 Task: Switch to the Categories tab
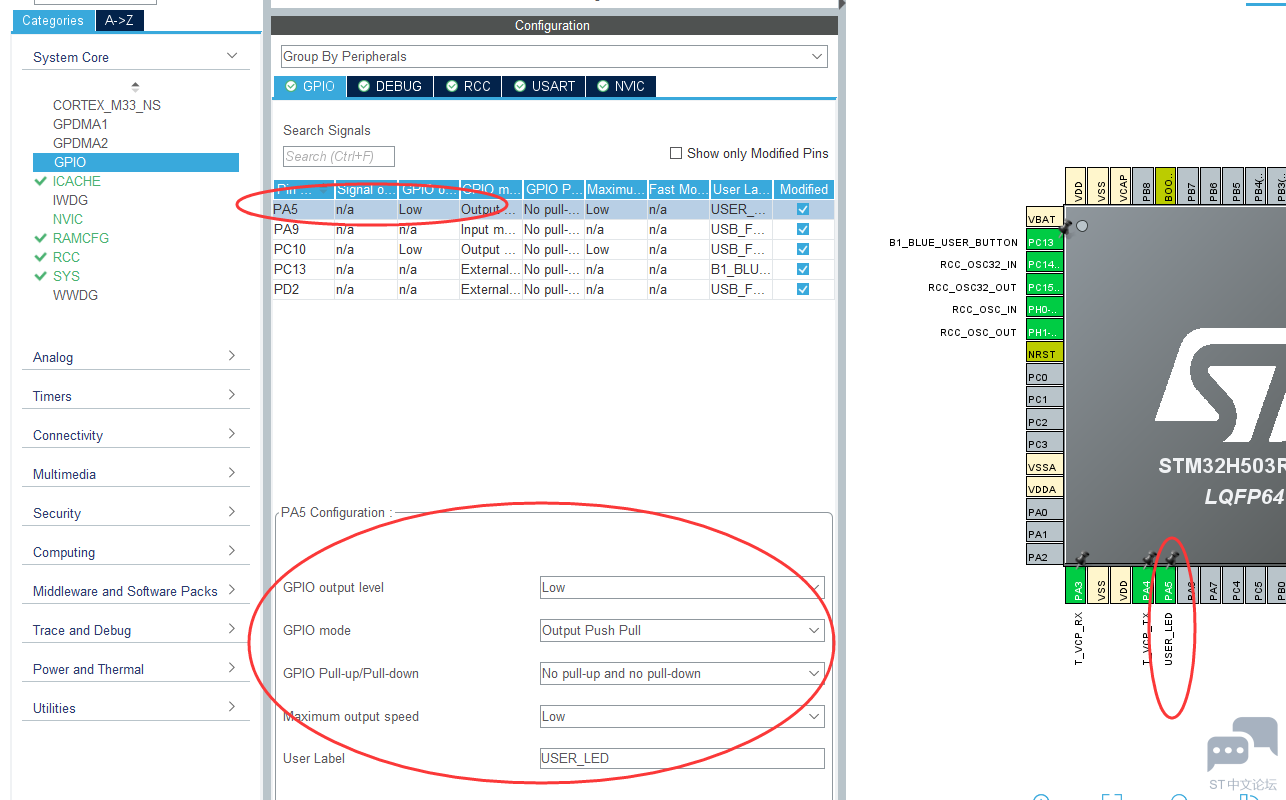(x=53, y=20)
